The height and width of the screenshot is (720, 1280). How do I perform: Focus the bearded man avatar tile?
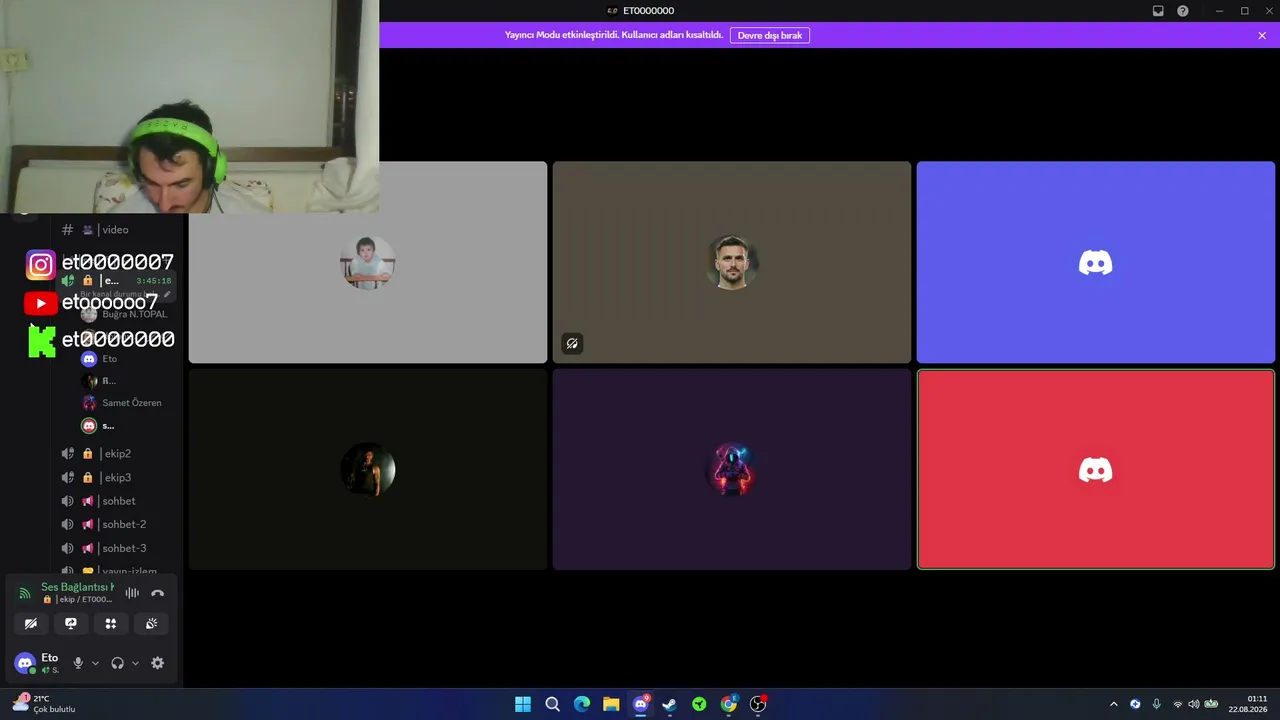732,262
